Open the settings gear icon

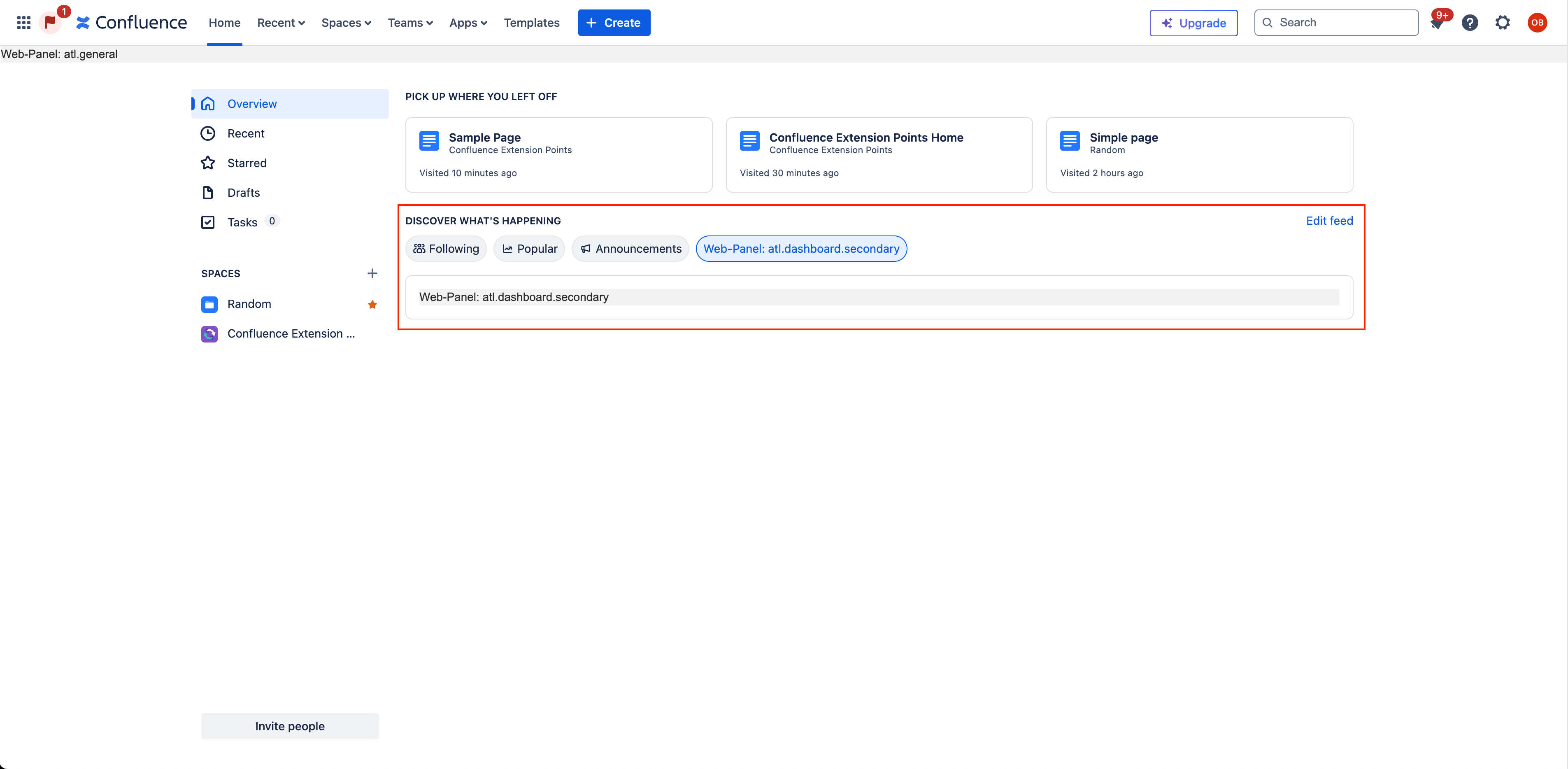1503,23
